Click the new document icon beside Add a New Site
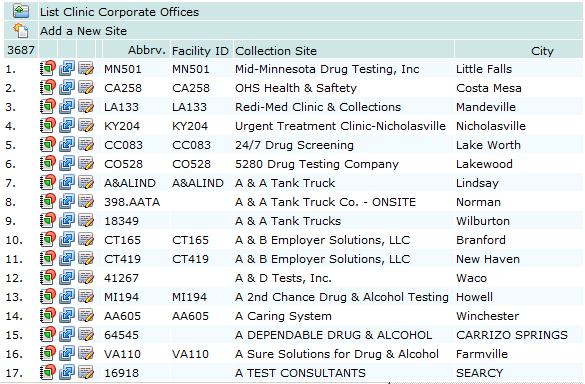The height and width of the screenshot is (384, 585). coord(21,30)
